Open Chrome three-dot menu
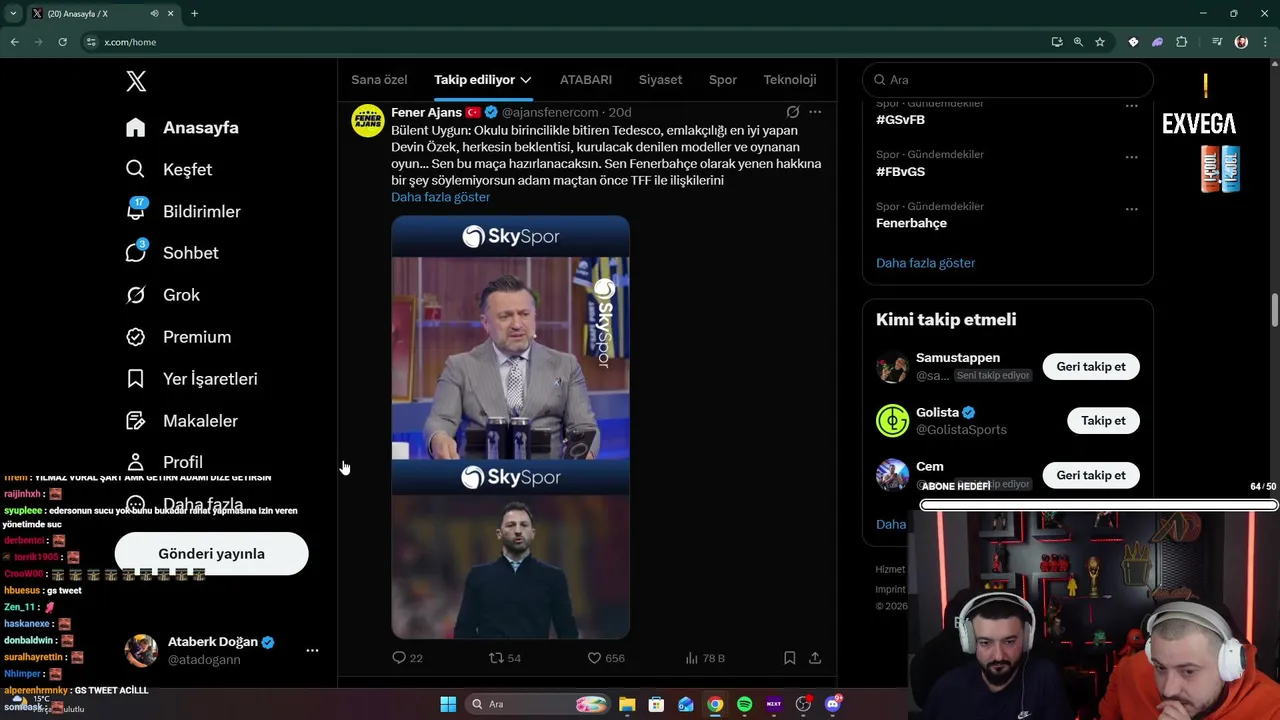The height and width of the screenshot is (720, 1280). click(1264, 42)
